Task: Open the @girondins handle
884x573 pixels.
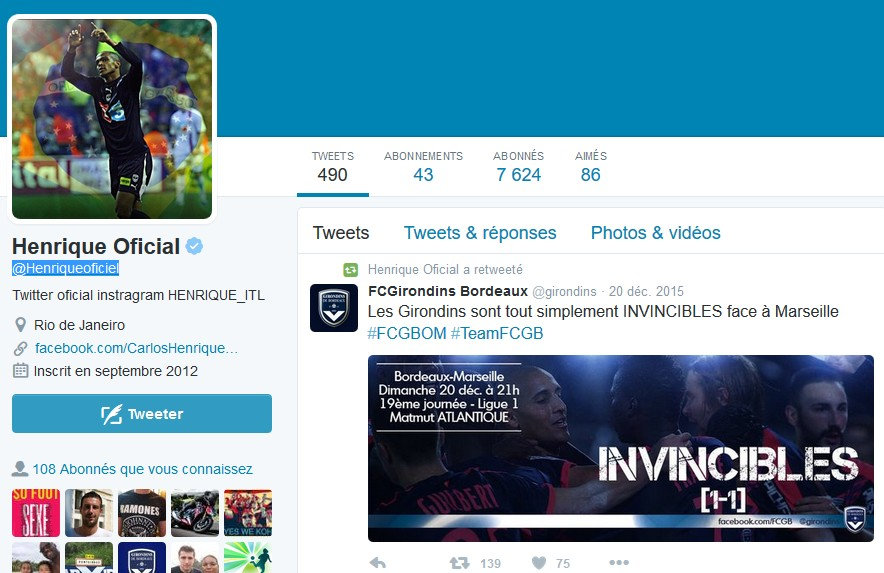Action: [x=564, y=291]
